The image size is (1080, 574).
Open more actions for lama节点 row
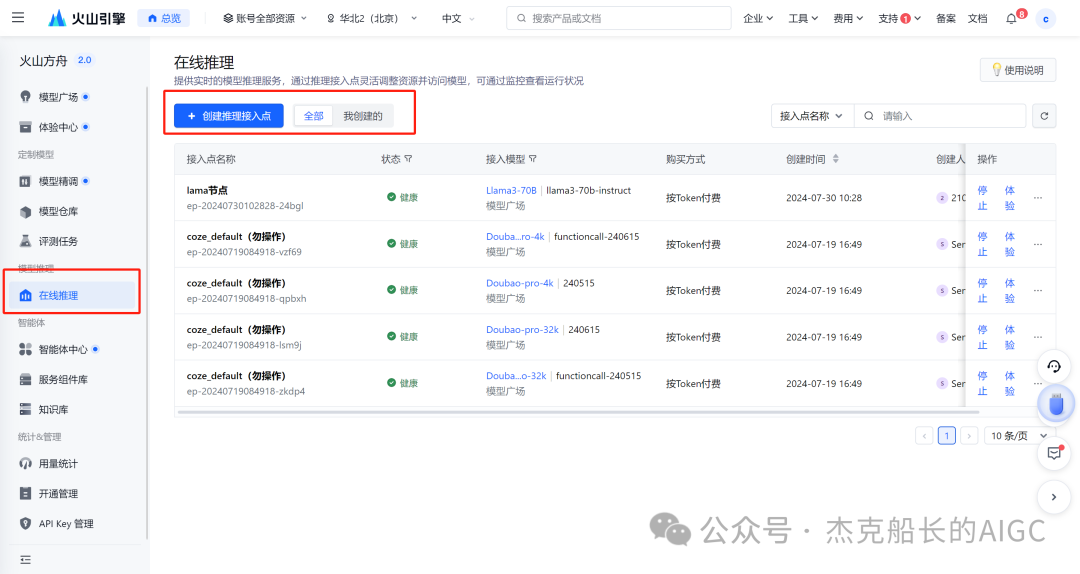click(1038, 198)
